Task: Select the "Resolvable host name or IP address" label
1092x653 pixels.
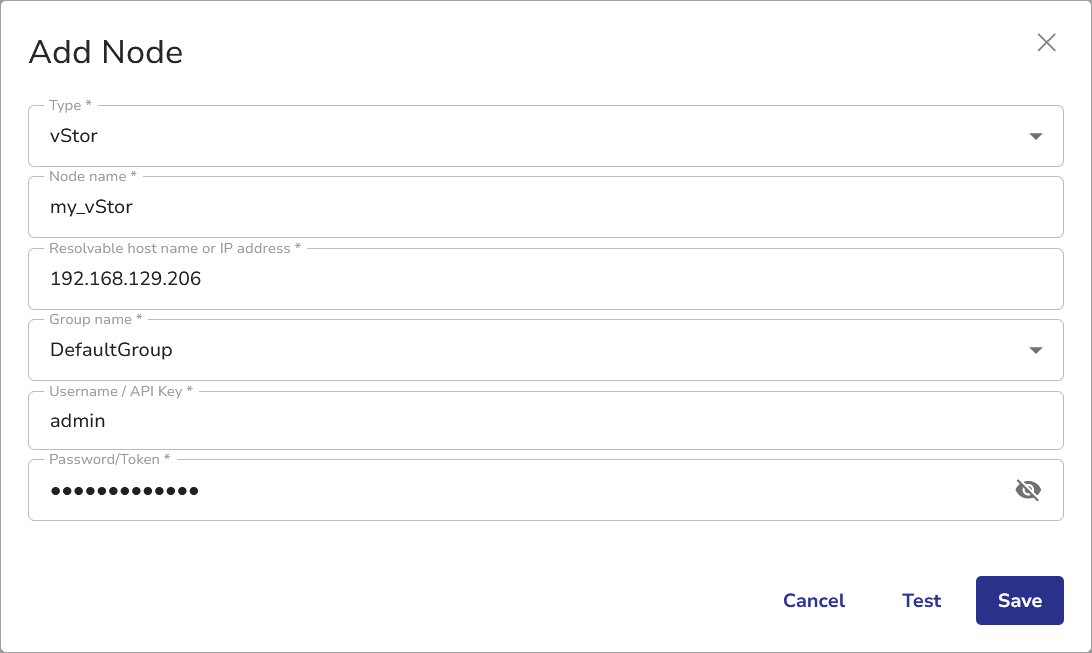Action: pyautogui.click(x=175, y=248)
